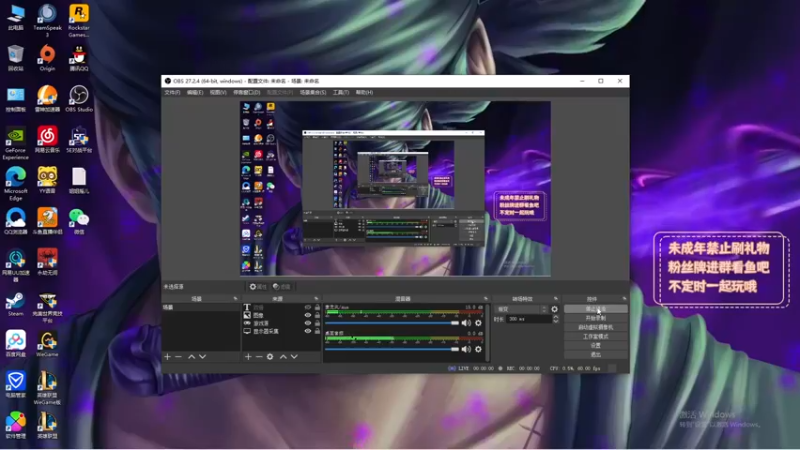
Task: Toggle the lock on the text source row
Action: pos(317,307)
